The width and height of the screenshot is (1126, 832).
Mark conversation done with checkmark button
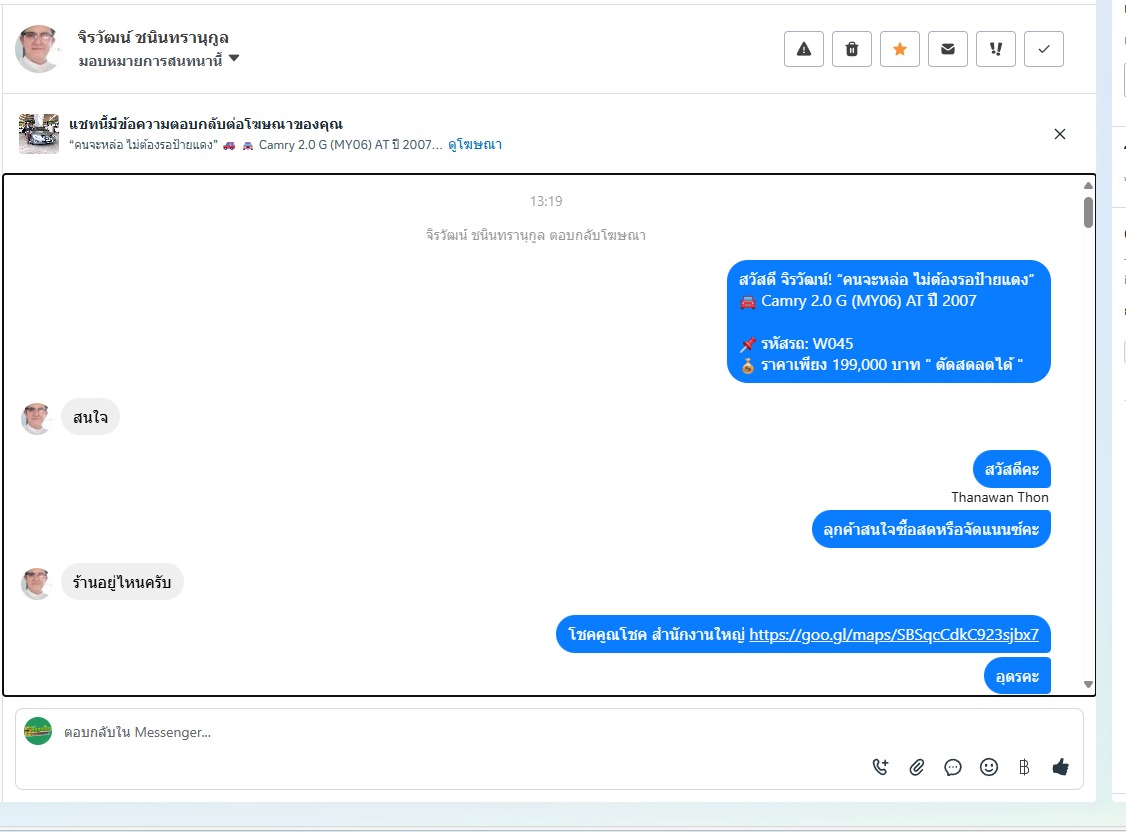tap(1044, 49)
